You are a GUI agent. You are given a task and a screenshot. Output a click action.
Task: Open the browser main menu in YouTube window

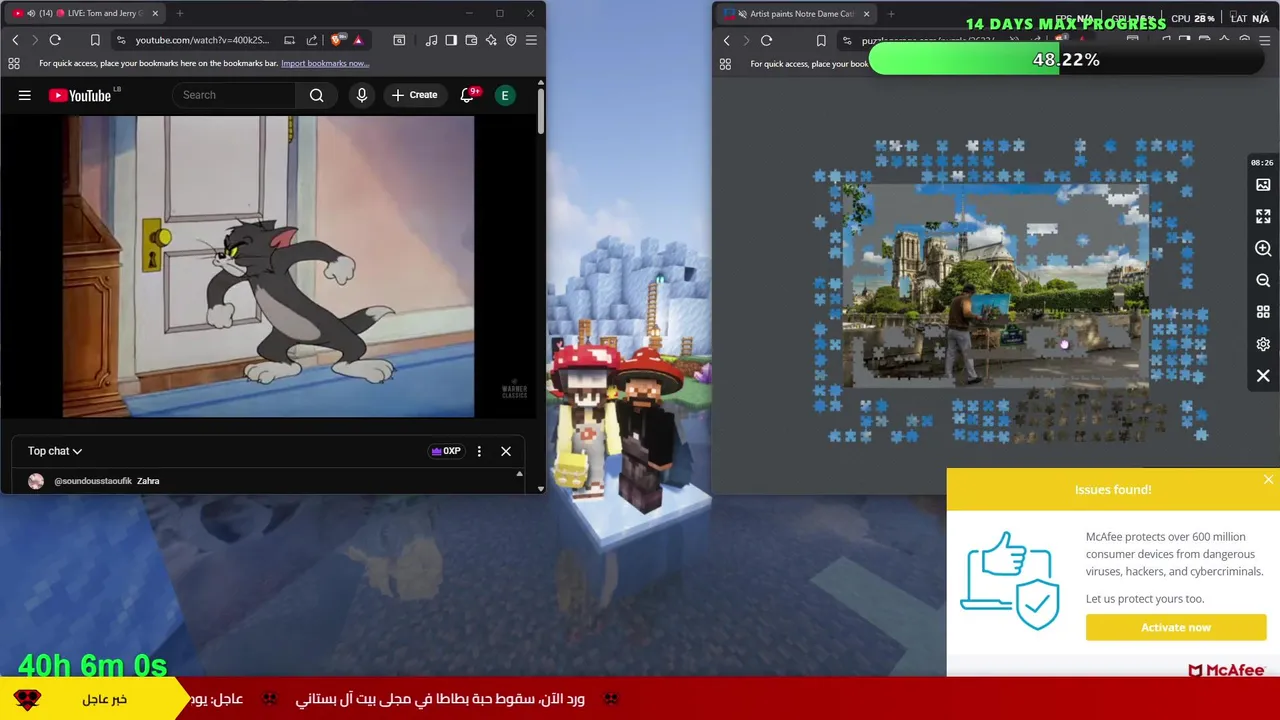click(x=531, y=40)
